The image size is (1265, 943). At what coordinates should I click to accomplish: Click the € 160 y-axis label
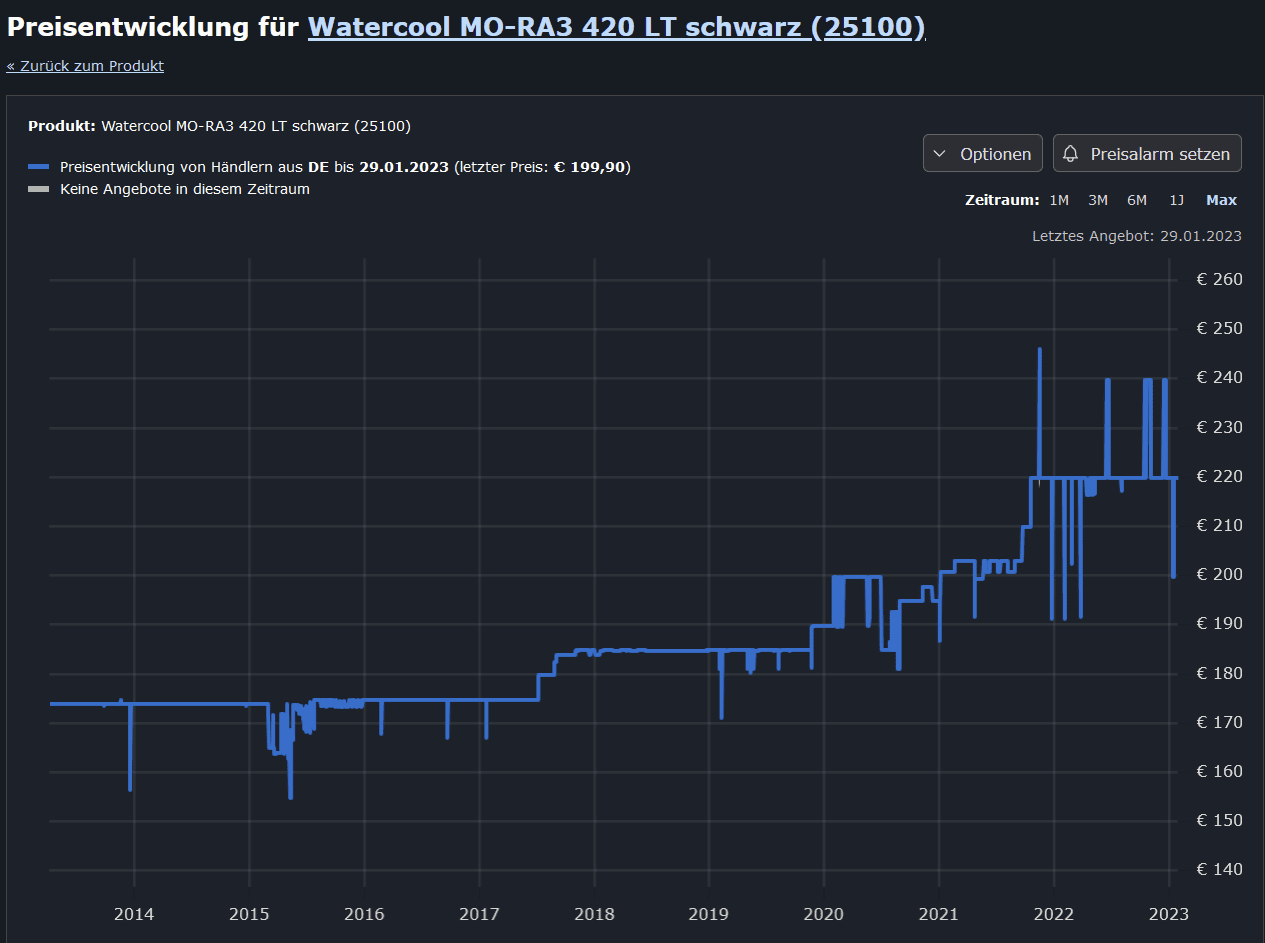[1219, 771]
